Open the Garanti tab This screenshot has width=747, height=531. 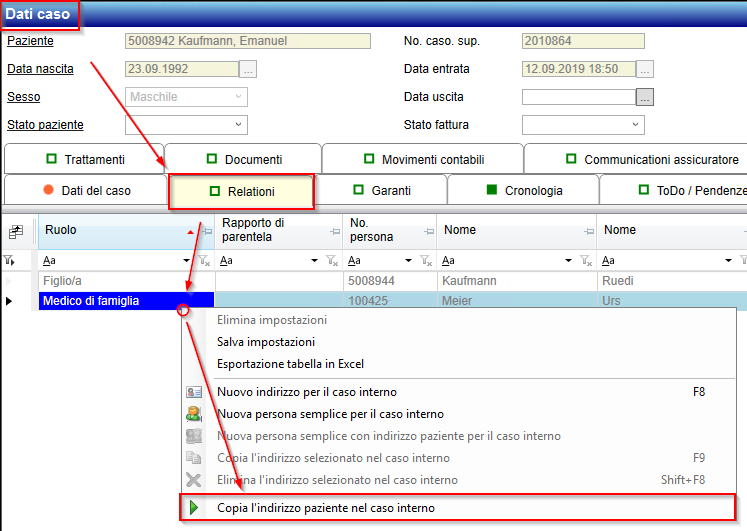(x=381, y=190)
